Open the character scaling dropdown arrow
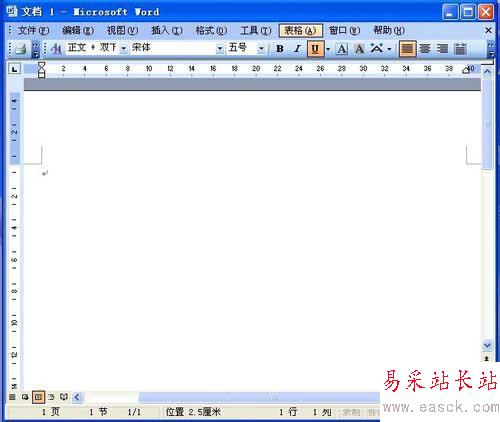 click(389, 49)
